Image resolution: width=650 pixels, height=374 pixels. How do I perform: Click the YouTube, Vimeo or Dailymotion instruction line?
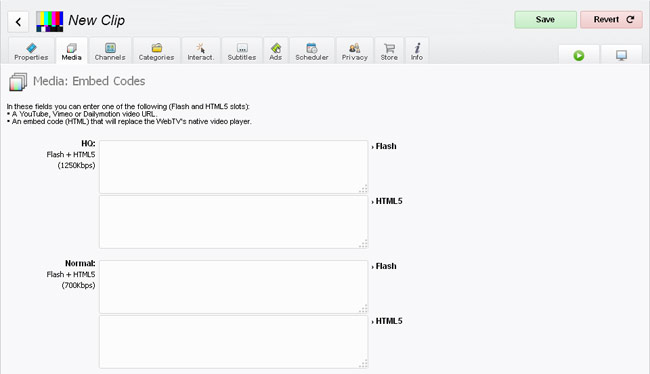[x=82, y=114]
